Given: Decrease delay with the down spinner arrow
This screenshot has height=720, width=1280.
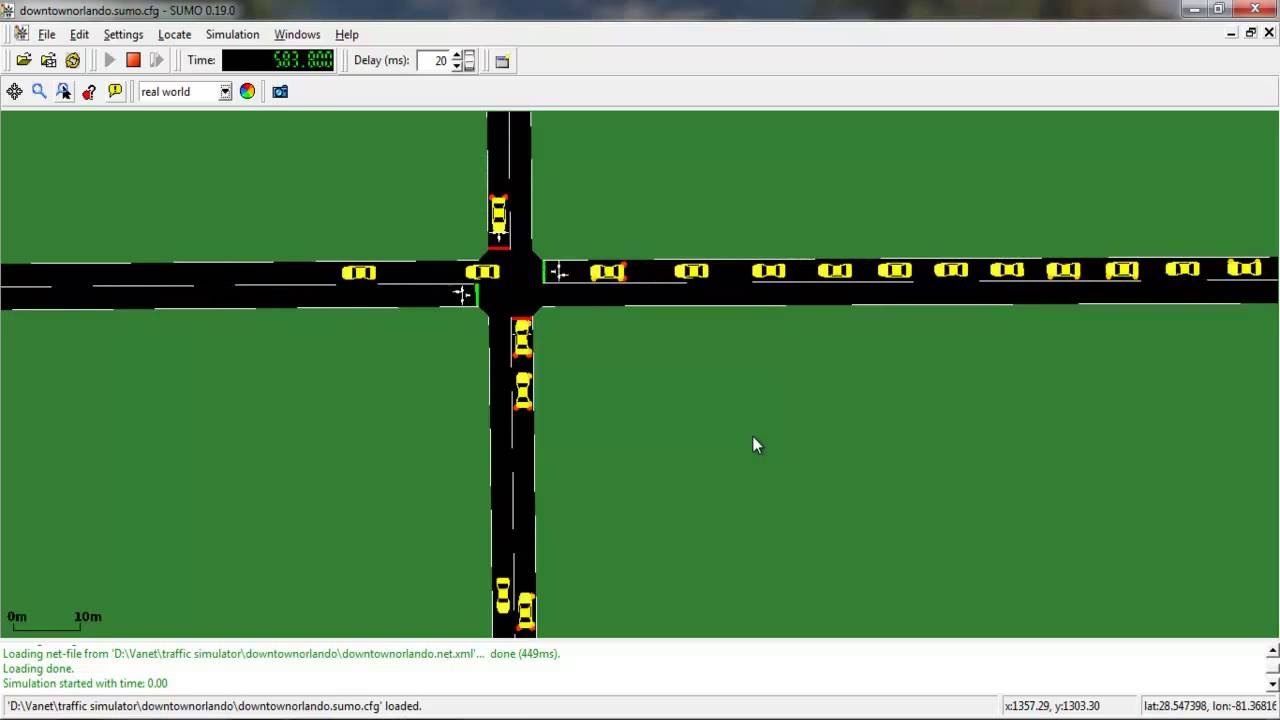Looking at the screenshot, I should (x=457, y=66).
